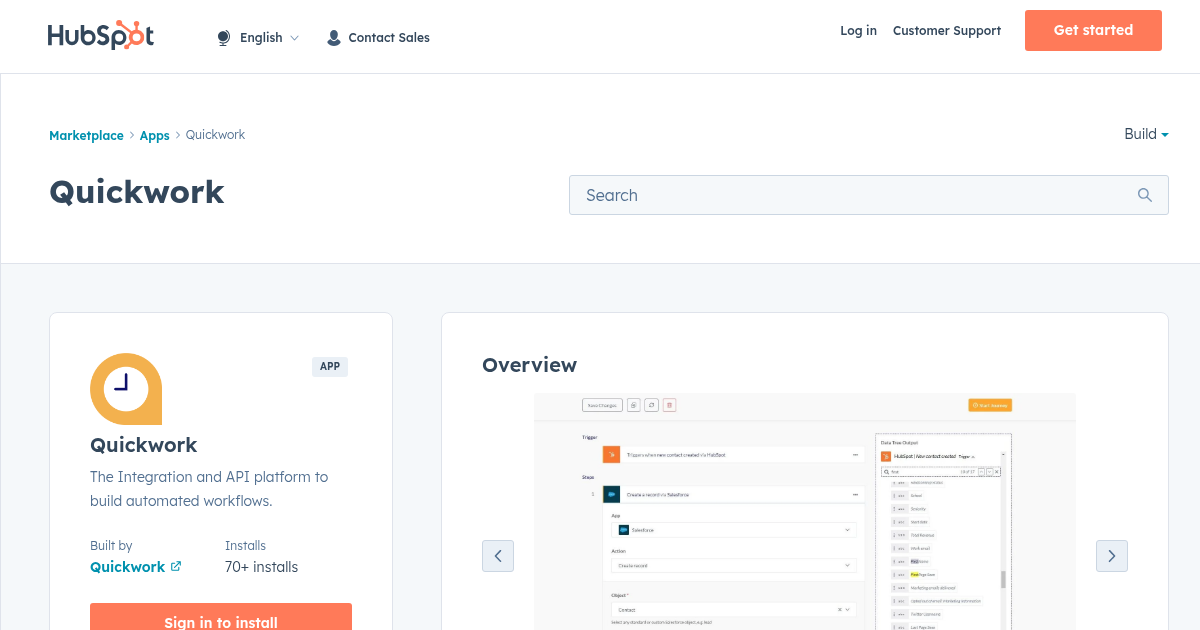Screen dimensions: 1200x630
Task: Click the Log in link
Action: point(858,31)
